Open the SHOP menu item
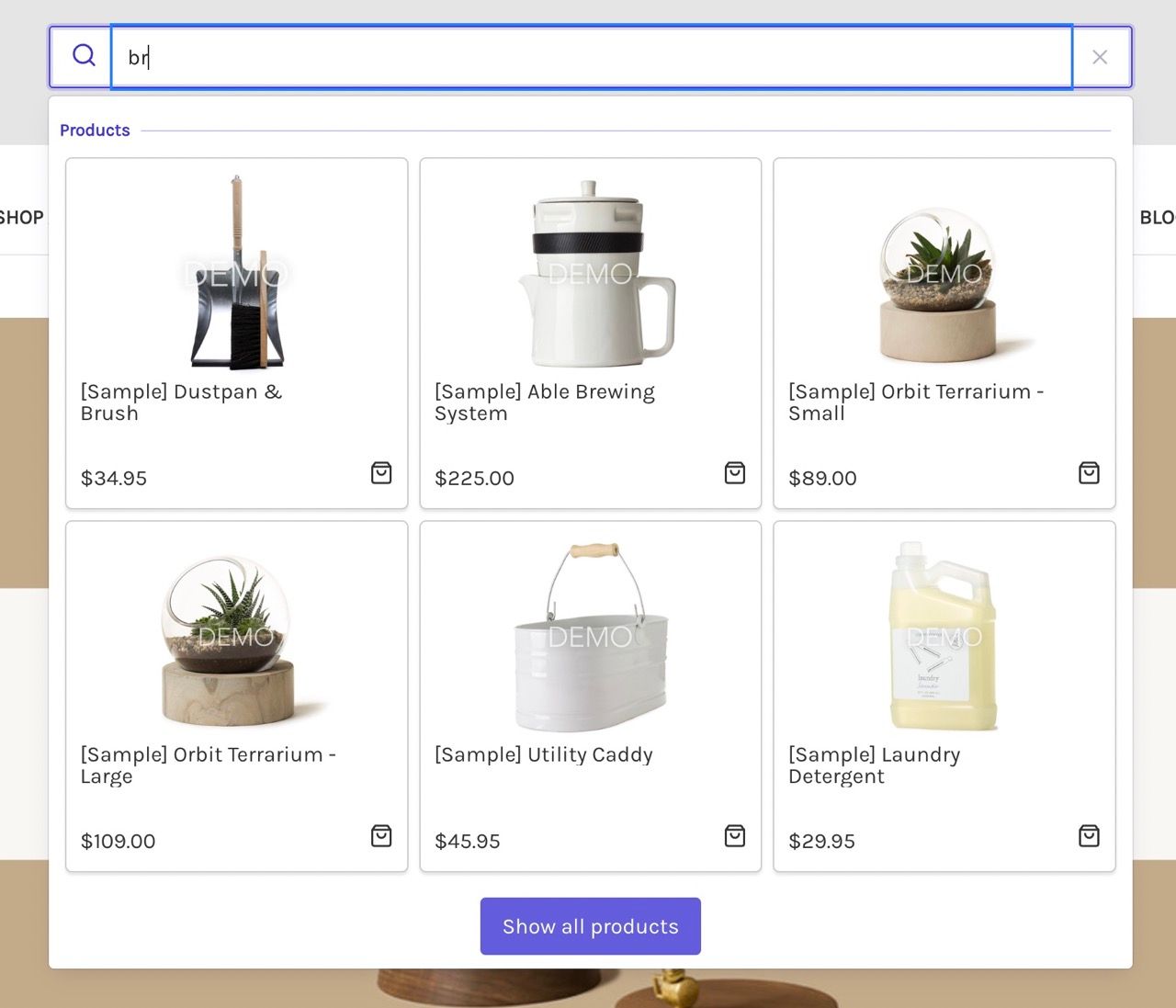This screenshot has width=1176, height=1008. (22, 218)
